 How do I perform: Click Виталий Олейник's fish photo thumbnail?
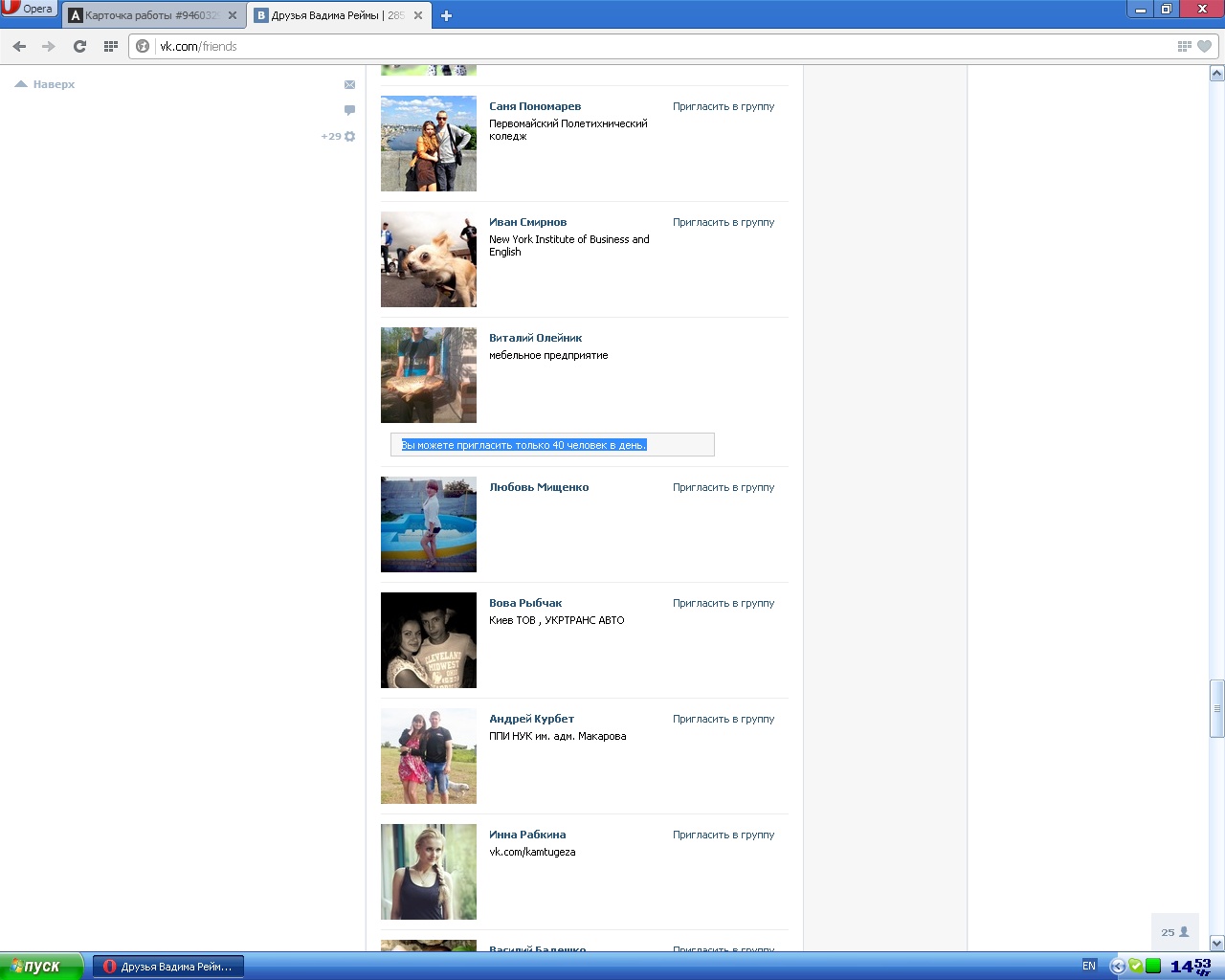pyautogui.click(x=429, y=375)
